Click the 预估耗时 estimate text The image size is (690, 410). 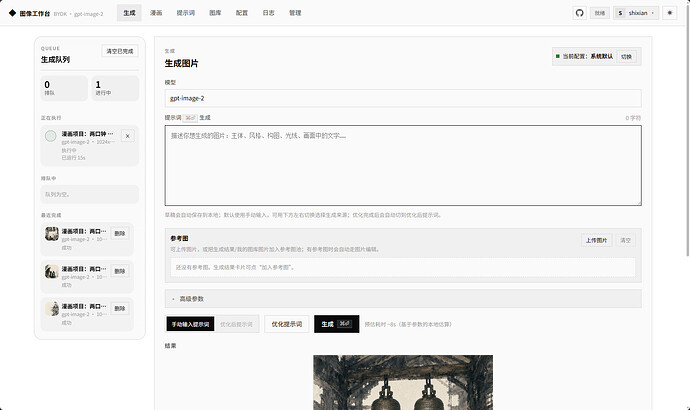pos(408,324)
